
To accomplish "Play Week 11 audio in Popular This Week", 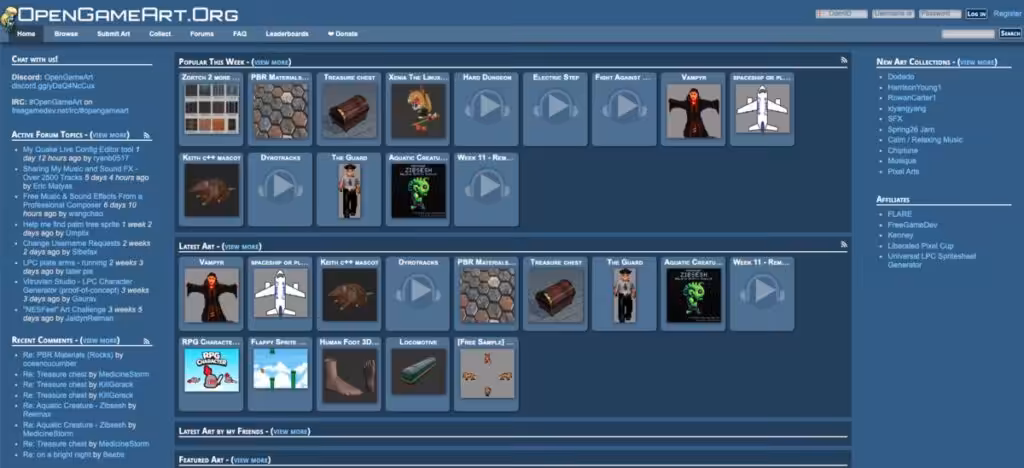I will [x=487, y=187].
